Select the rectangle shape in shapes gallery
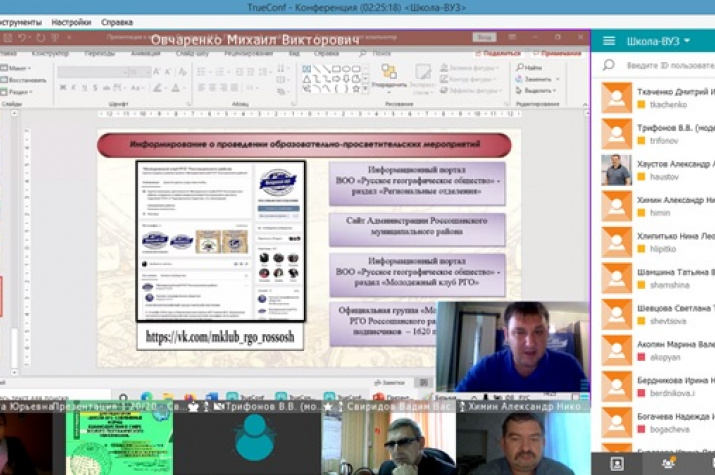Image resolution: width=715 pixels, height=475 pixels. coord(336,69)
